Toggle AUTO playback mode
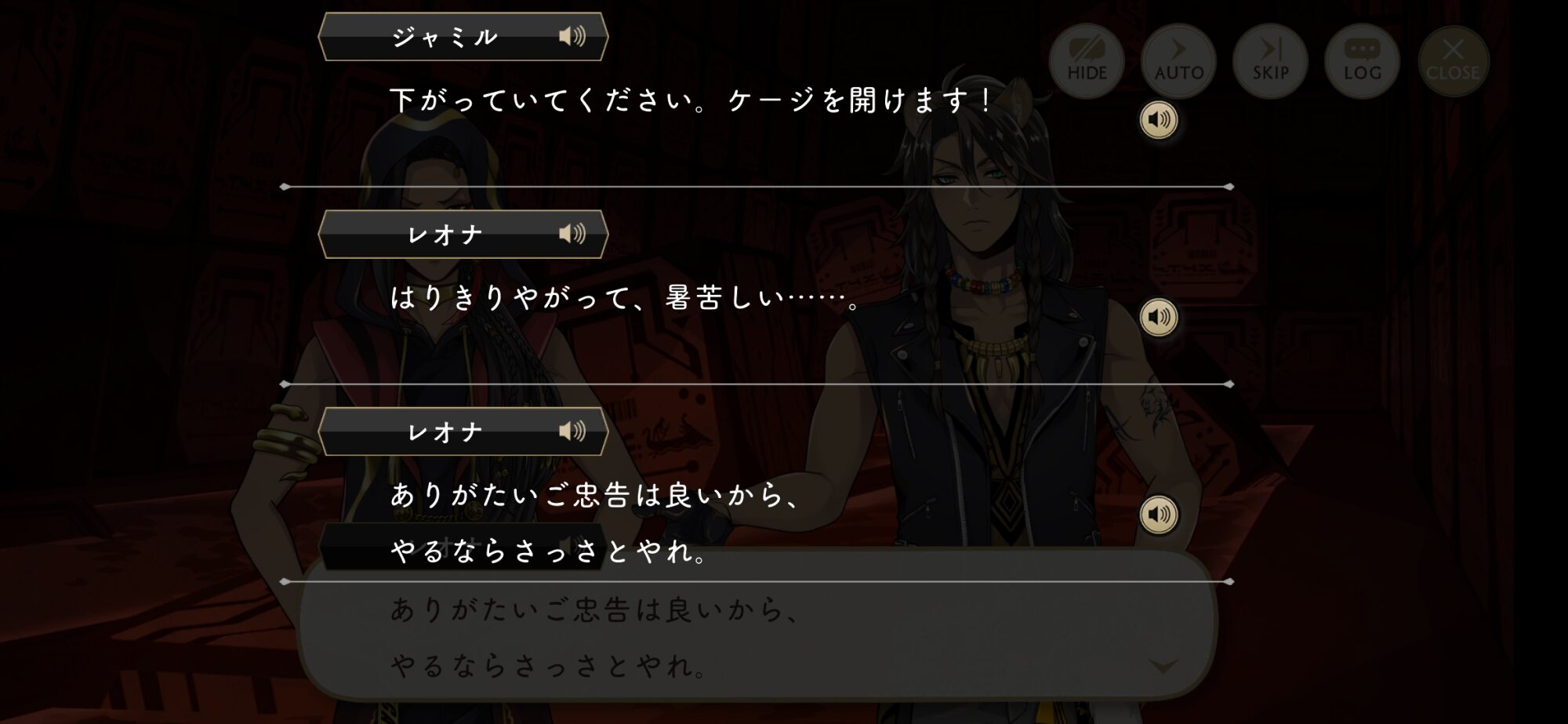The width and height of the screenshot is (1568, 724). pyautogui.click(x=1178, y=60)
